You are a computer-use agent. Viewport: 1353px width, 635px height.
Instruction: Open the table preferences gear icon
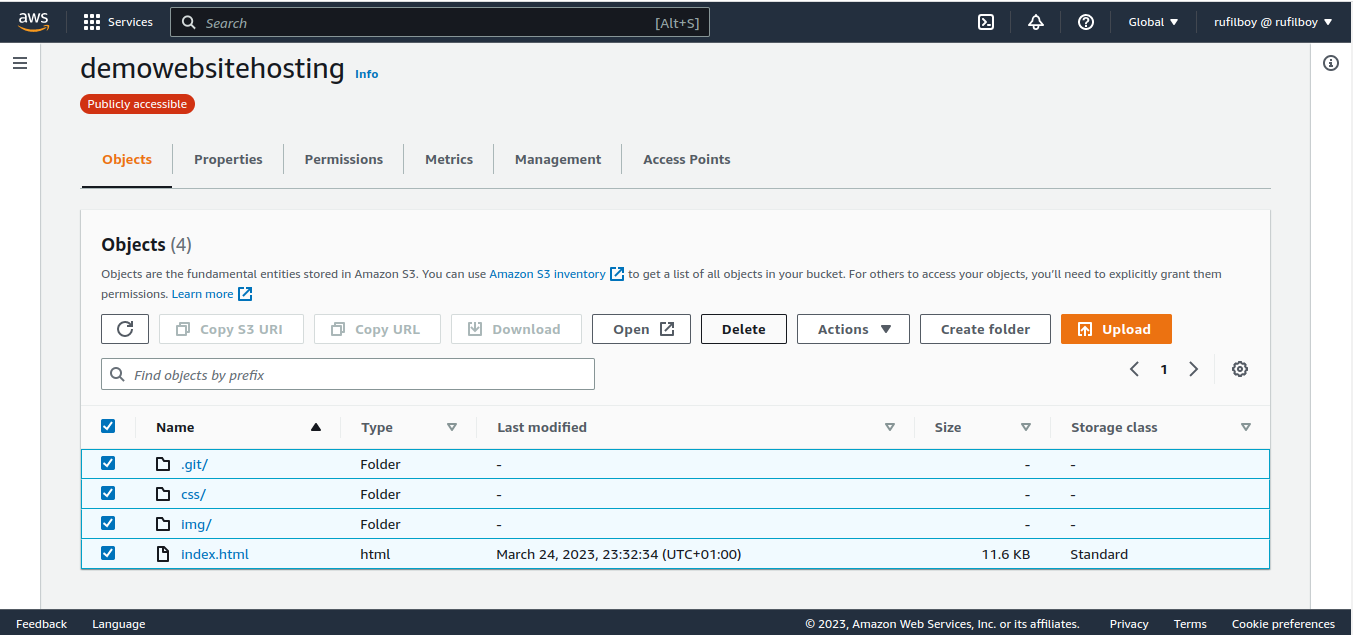click(1240, 369)
